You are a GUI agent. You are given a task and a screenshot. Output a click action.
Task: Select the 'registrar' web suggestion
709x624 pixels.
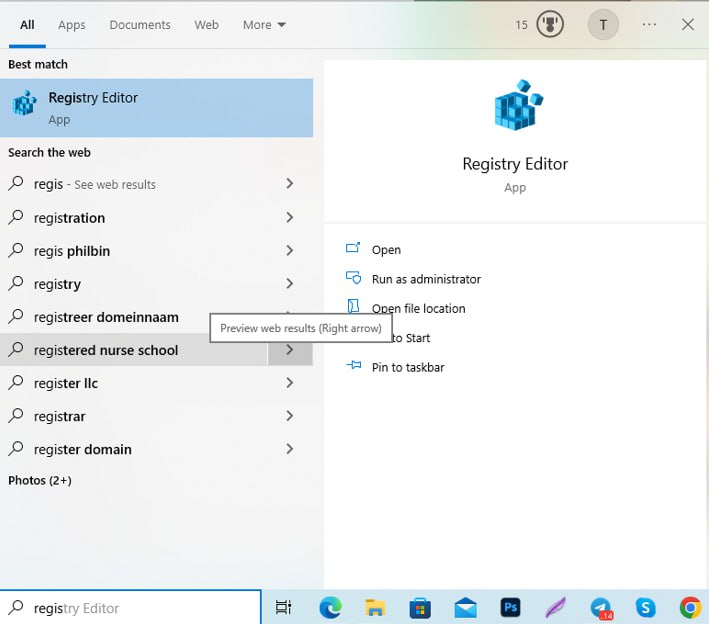pos(134,416)
